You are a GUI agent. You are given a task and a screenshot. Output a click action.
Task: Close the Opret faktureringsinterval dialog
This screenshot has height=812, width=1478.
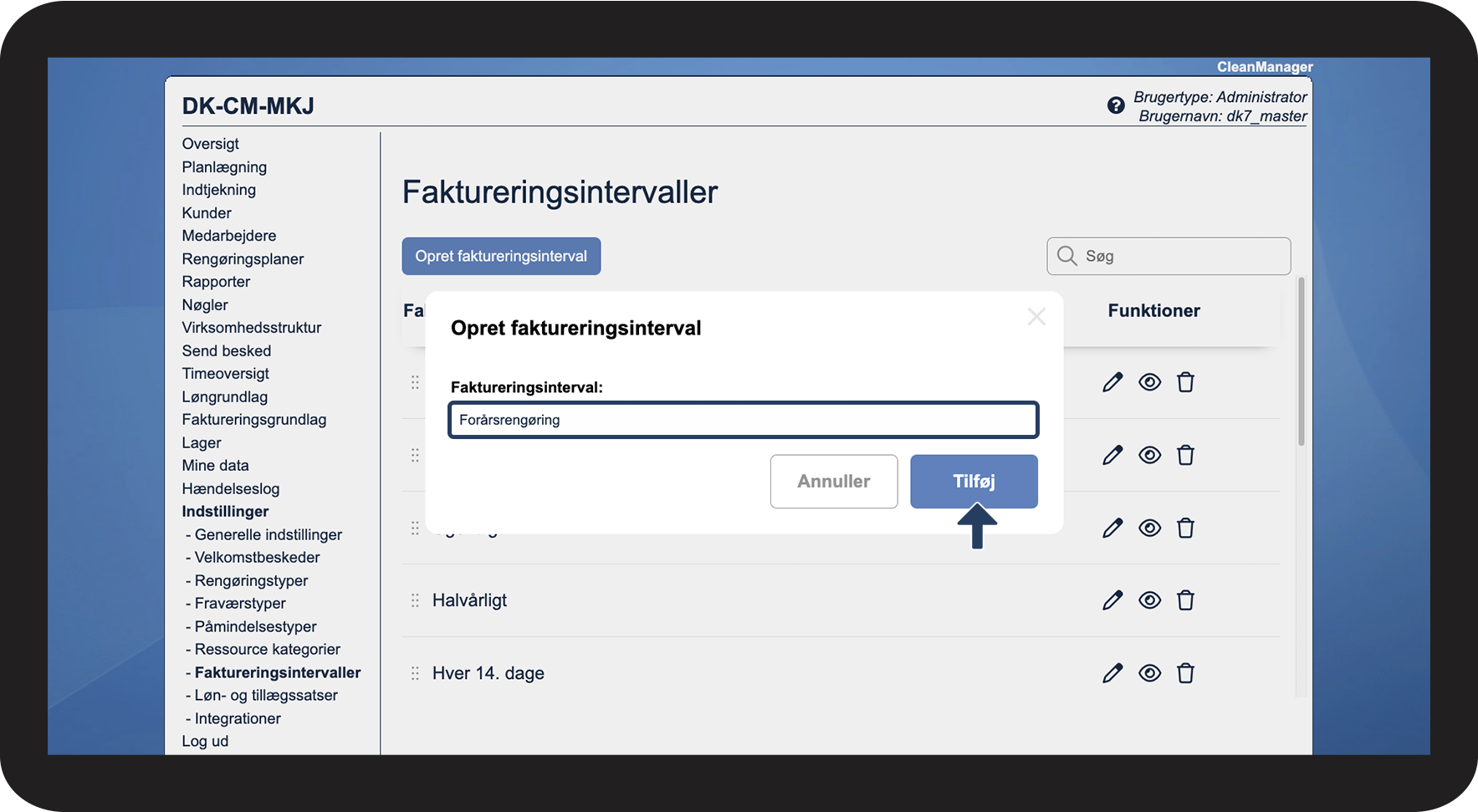point(1036,316)
